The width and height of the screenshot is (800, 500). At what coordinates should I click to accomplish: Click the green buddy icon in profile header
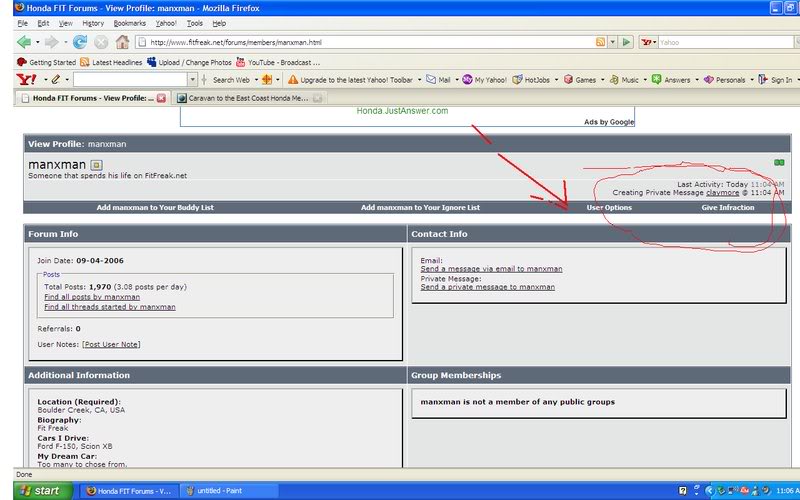pos(779,163)
